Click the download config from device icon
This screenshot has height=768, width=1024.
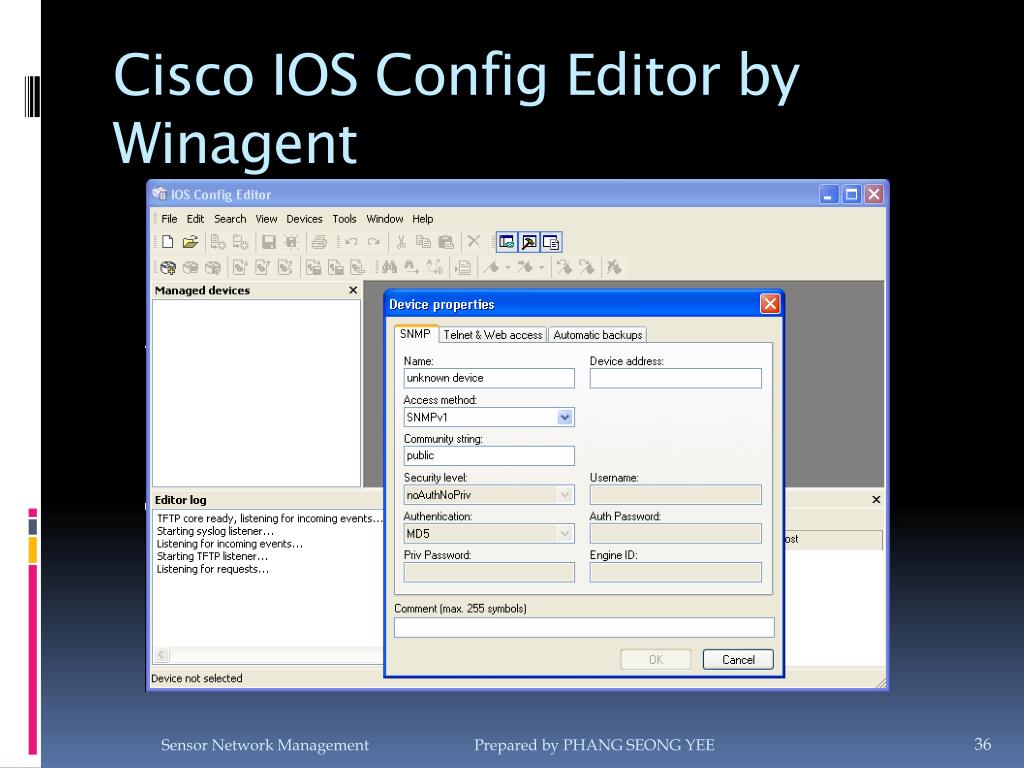(x=240, y=268)
